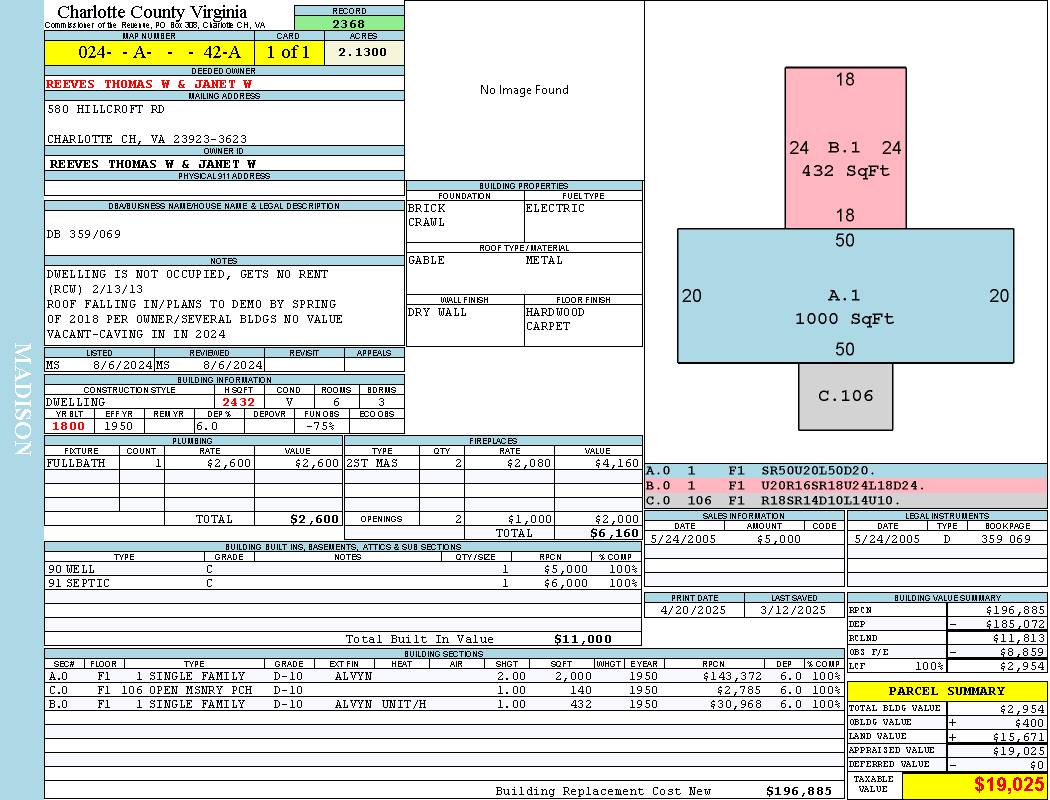The image size is (1050, 800).
Task: Click the card value 1 of 1
Action: click(x=288, y=52)
